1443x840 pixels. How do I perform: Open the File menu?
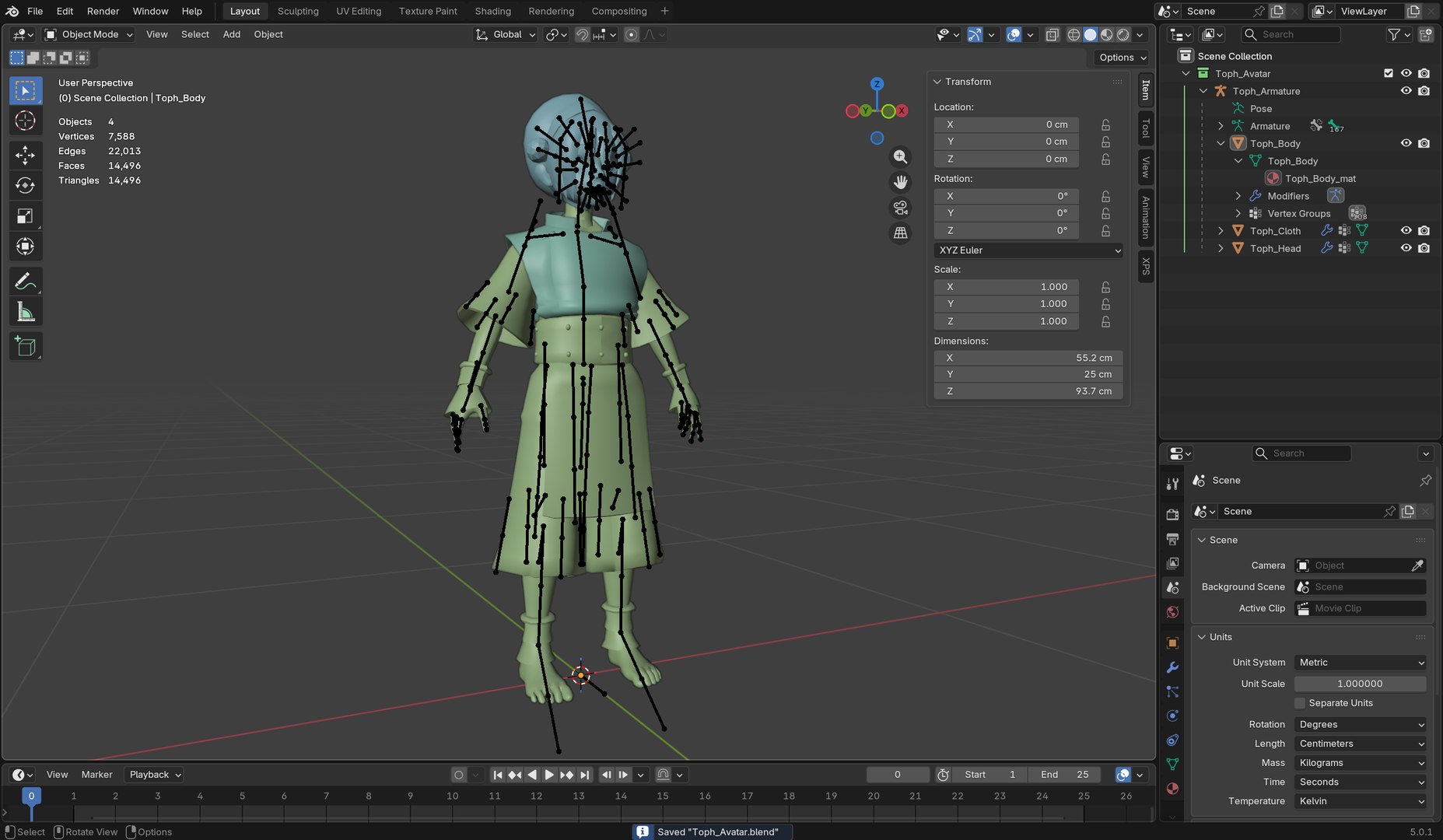[35, 11]
